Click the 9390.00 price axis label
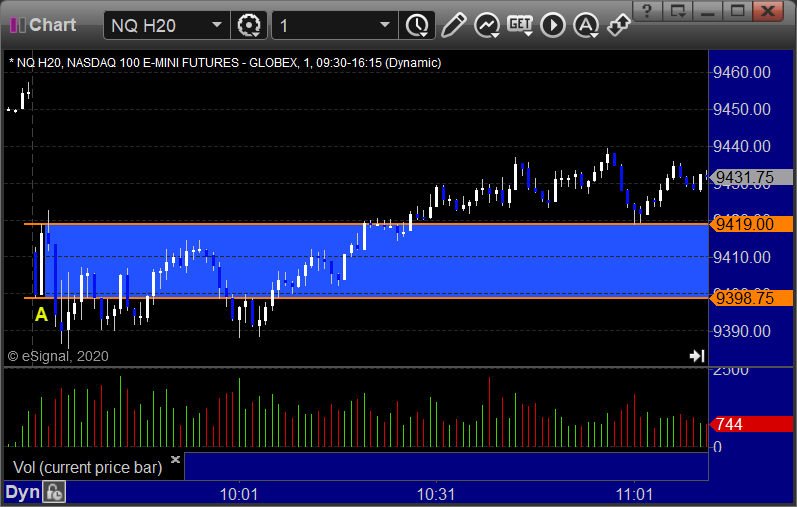 (742, 332)
